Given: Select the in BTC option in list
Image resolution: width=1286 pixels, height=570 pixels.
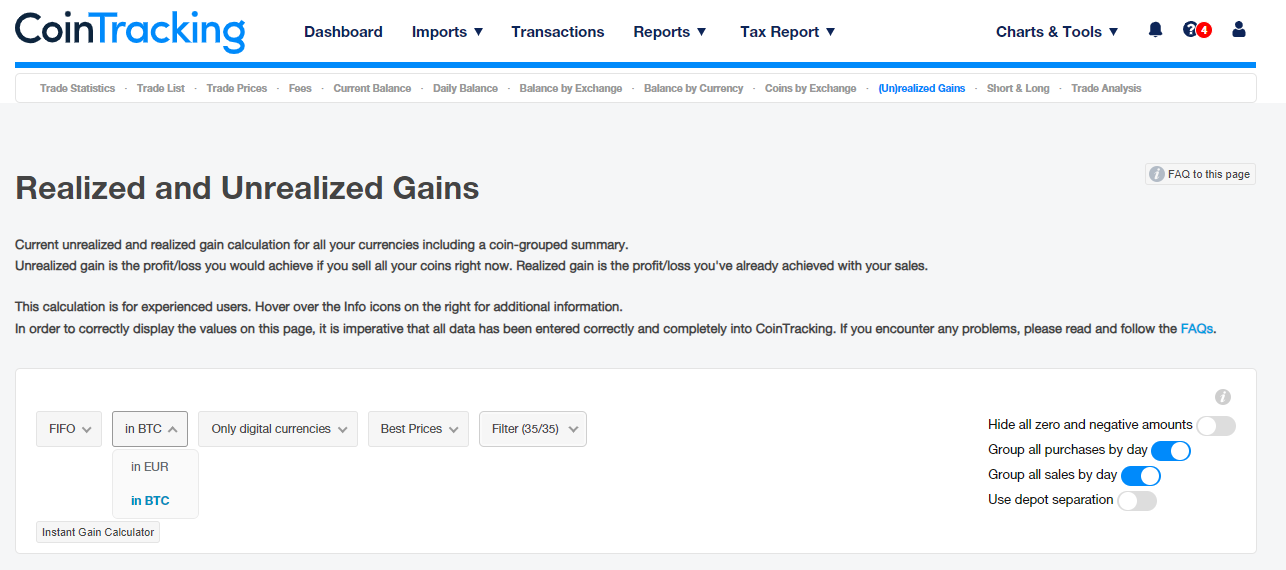Looking at the screenshot, I should point(155,501).
